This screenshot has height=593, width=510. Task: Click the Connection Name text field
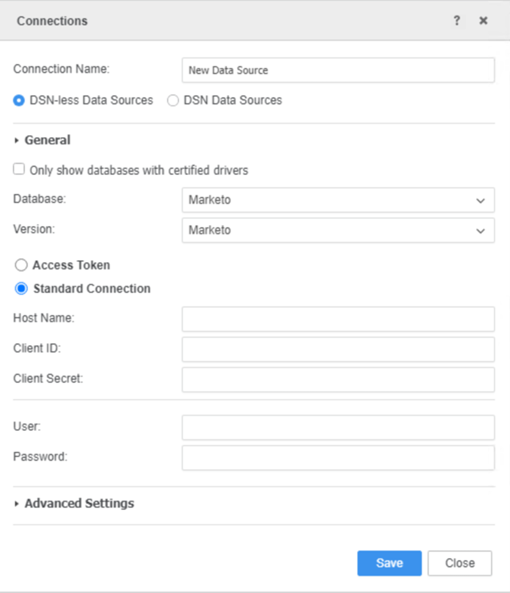click(338, 70)
